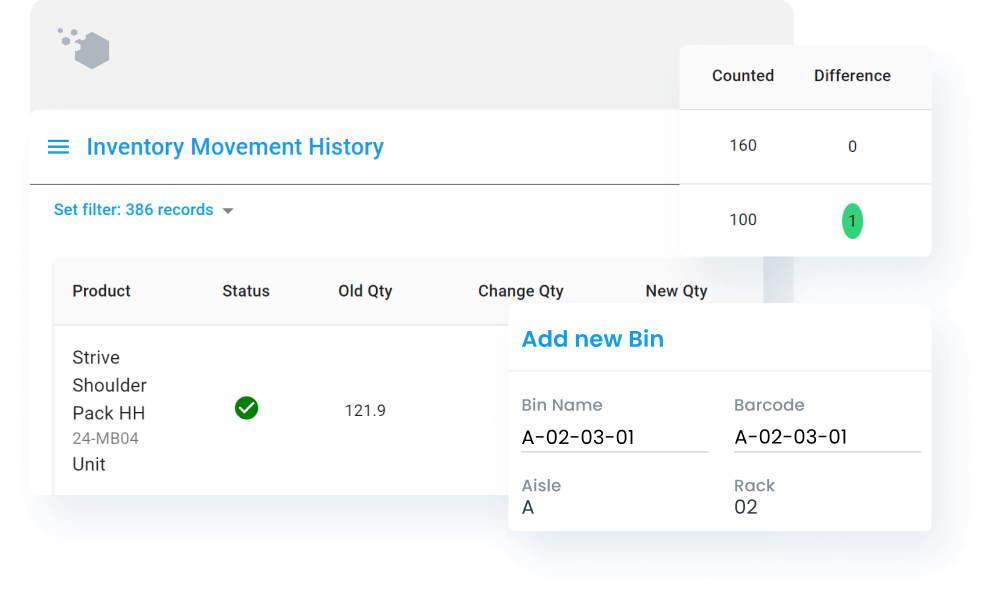Click the Difference column header
Screen dimensions: 992x601
(852, 76)
